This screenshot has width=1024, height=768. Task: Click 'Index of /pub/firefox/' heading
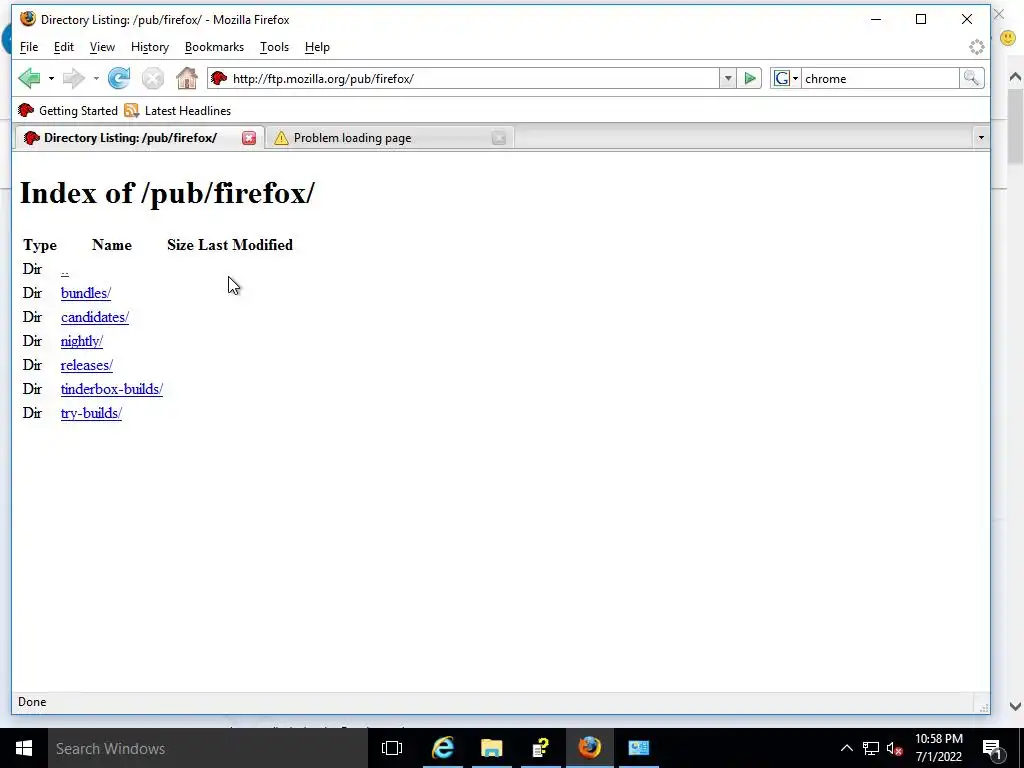pyautogui.click(x=167, y=193)
